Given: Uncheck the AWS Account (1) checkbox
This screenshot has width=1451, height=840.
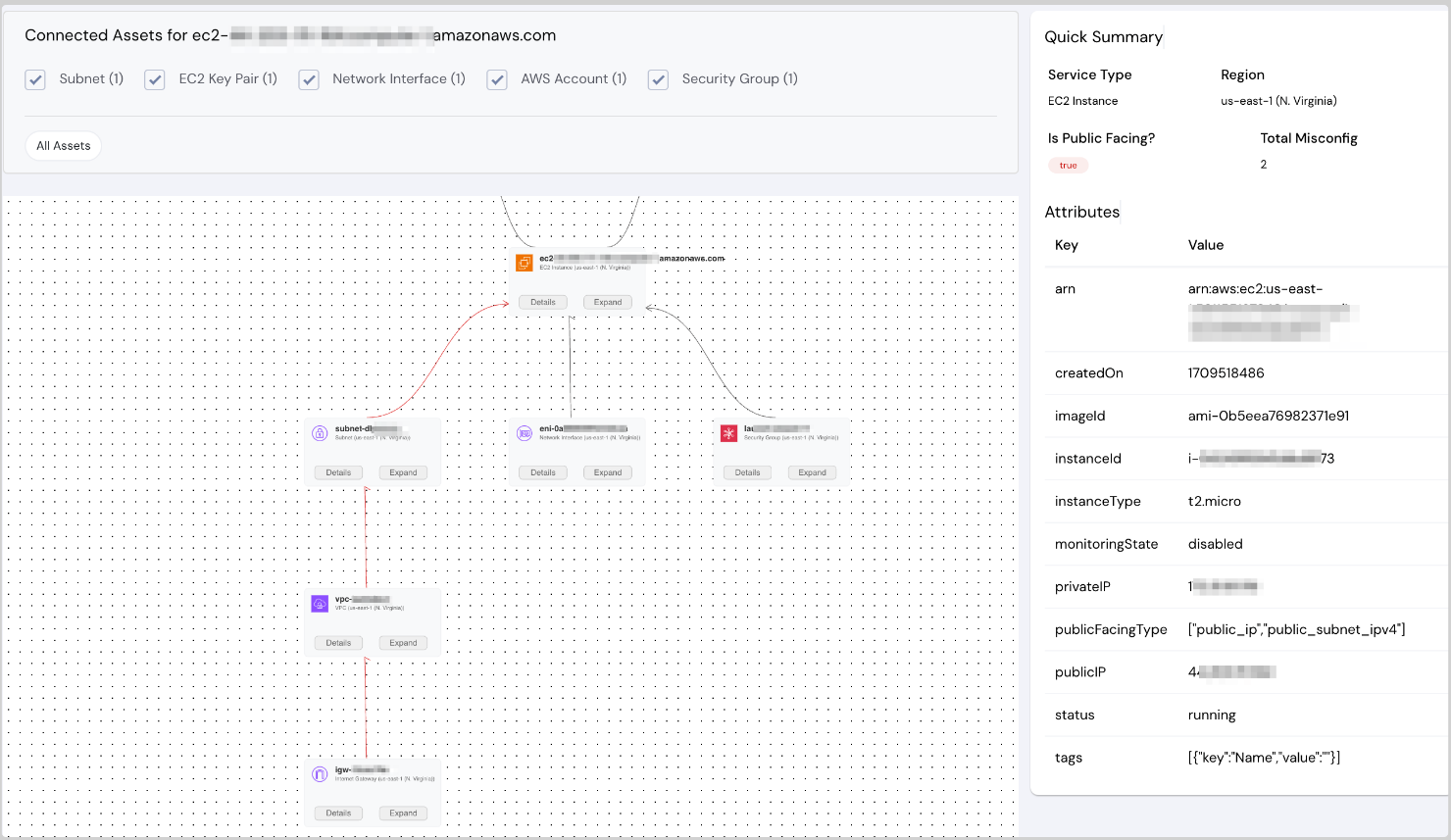Looking at the screenshot, I should click(497, 79).
